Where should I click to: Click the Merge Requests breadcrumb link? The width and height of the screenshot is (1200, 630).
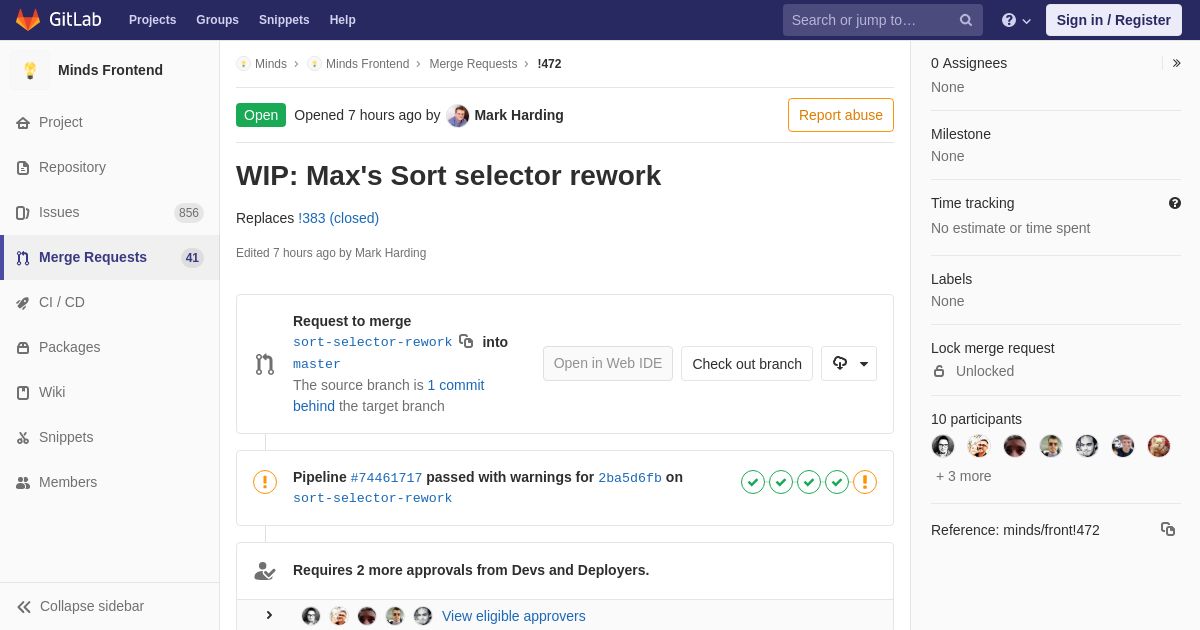pyautogui.click(x=473, y=64)
